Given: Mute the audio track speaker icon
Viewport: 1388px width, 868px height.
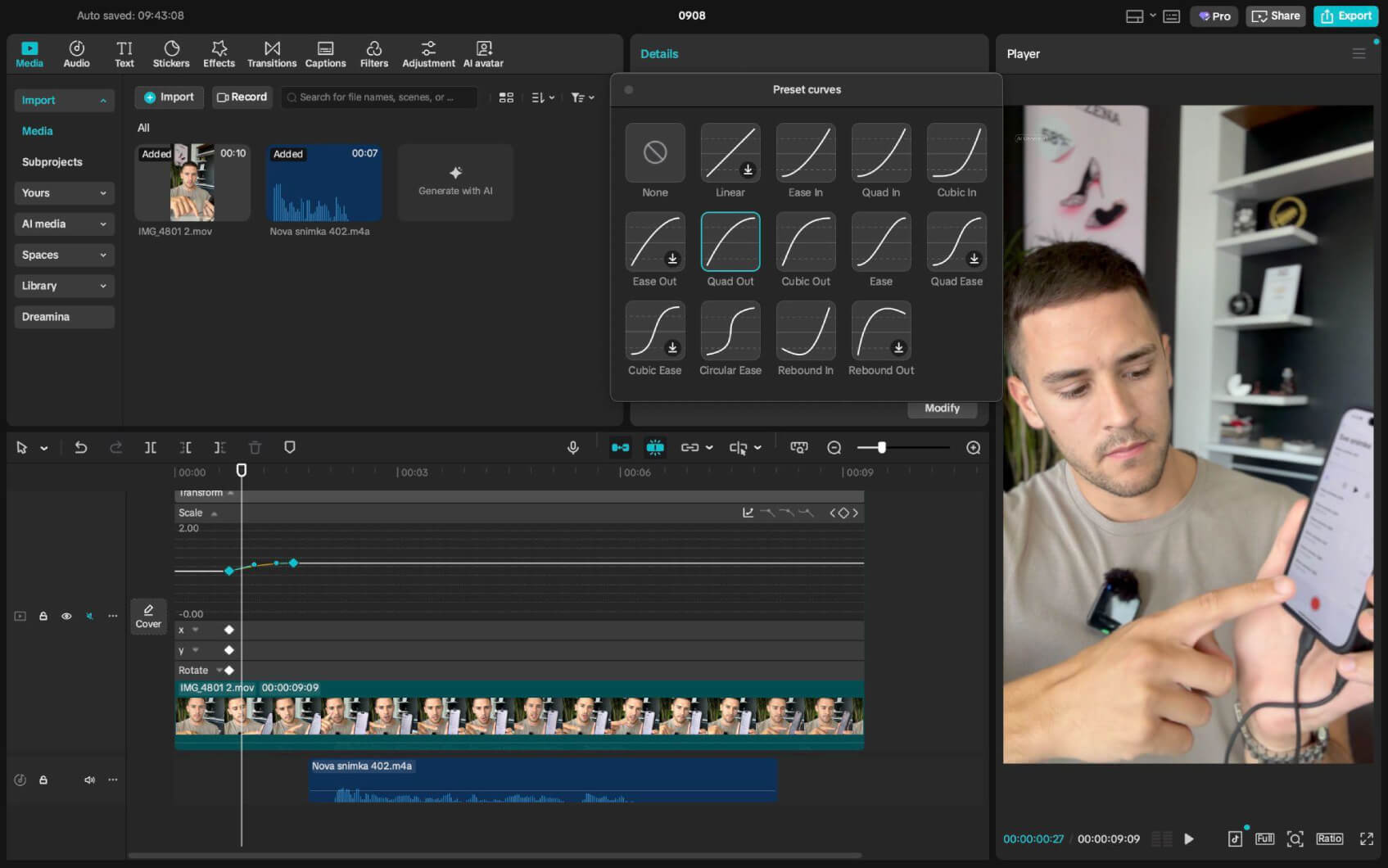Looking at the screenshot, I should 89,780.
